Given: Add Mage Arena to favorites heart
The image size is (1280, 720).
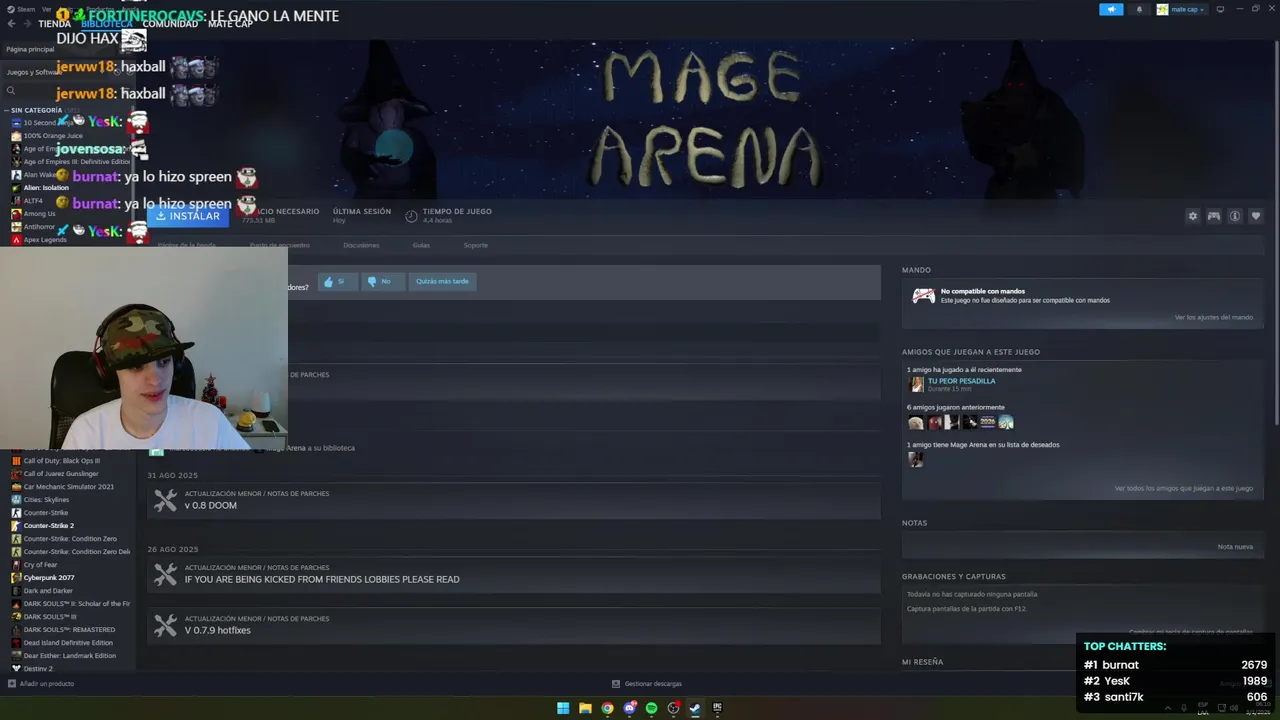Looking at the screenshot, I should pos(1256,216).
